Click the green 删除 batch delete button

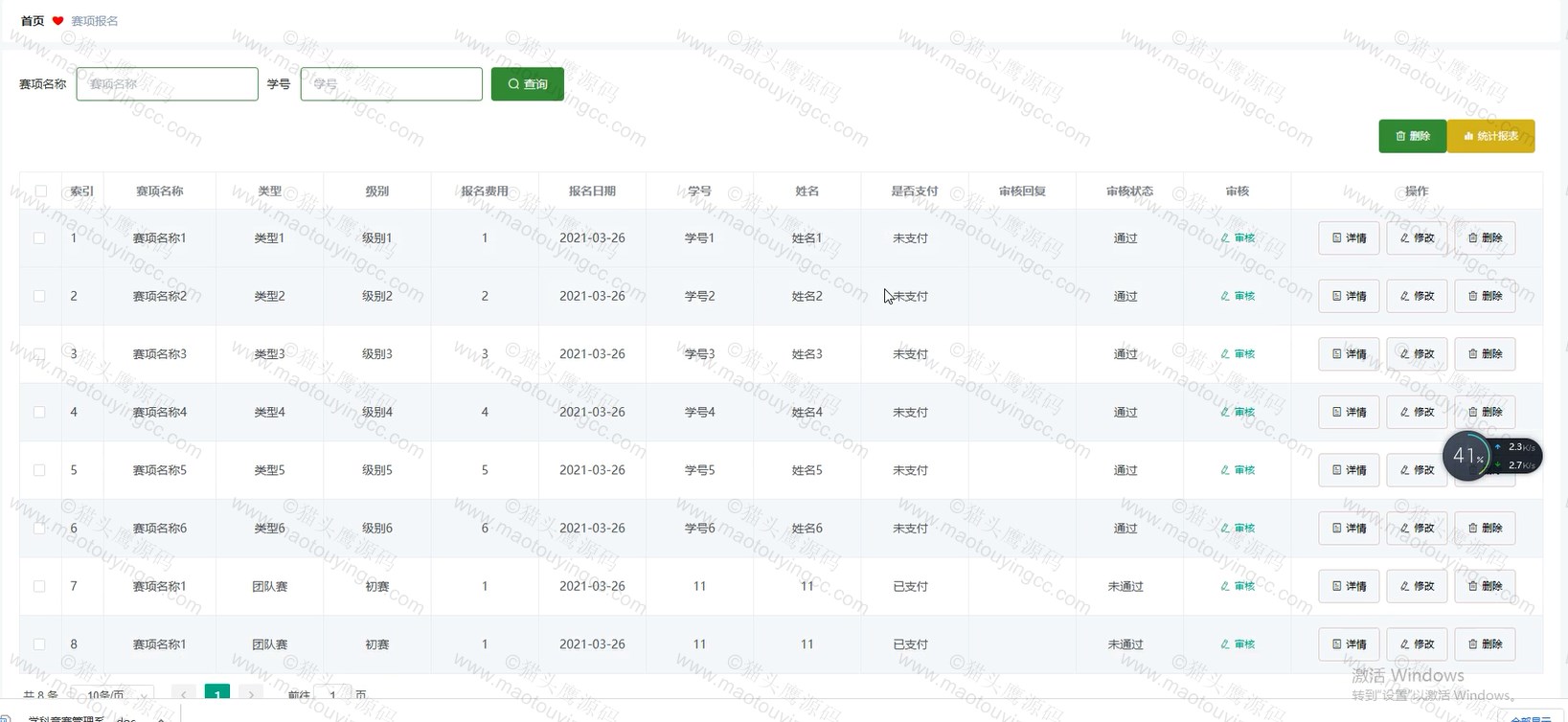click(x=1412, y=136)
